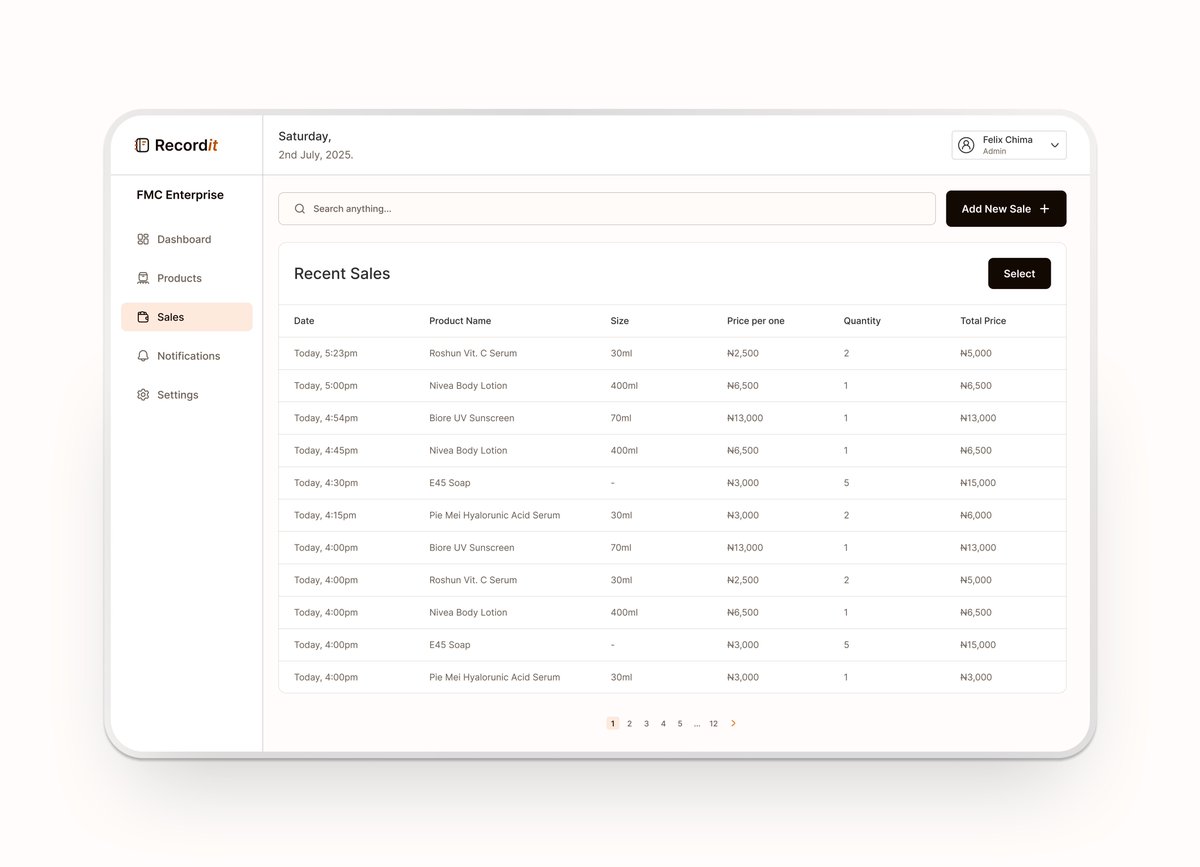Select current page 1 indicator

click(612, 723)
